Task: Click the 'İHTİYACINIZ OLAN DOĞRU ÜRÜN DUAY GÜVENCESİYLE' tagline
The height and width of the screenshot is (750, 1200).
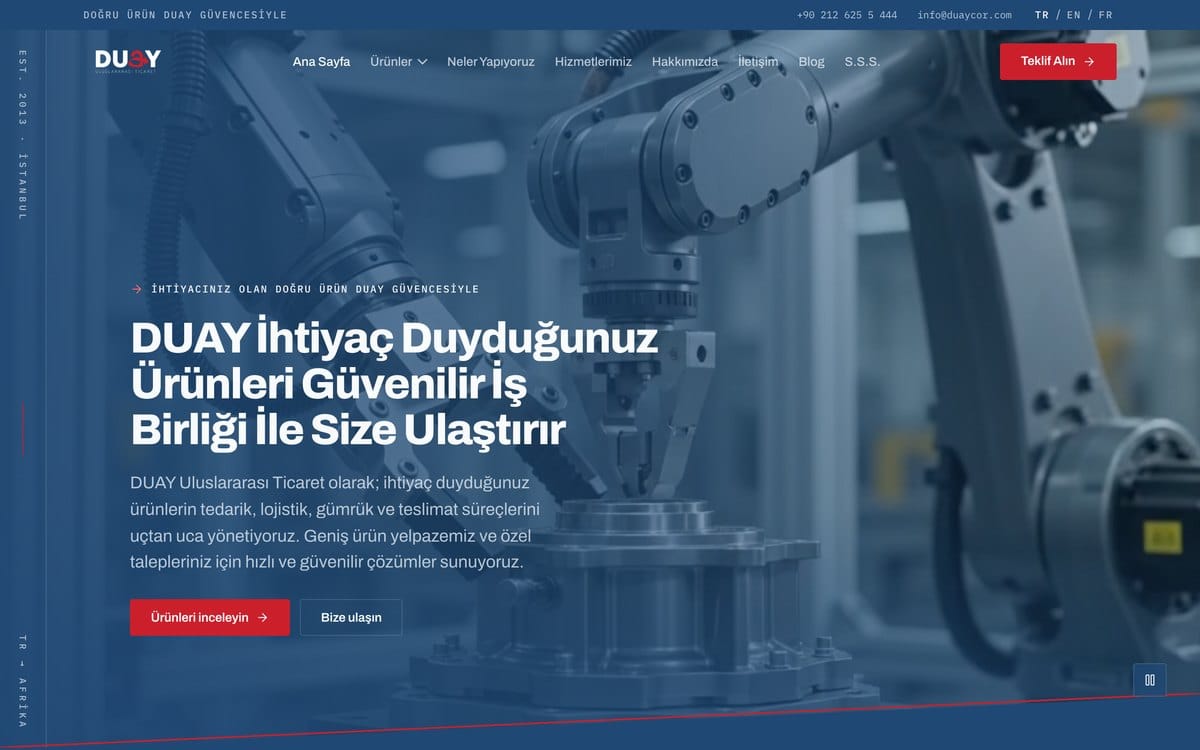Action: click(315, 289)
